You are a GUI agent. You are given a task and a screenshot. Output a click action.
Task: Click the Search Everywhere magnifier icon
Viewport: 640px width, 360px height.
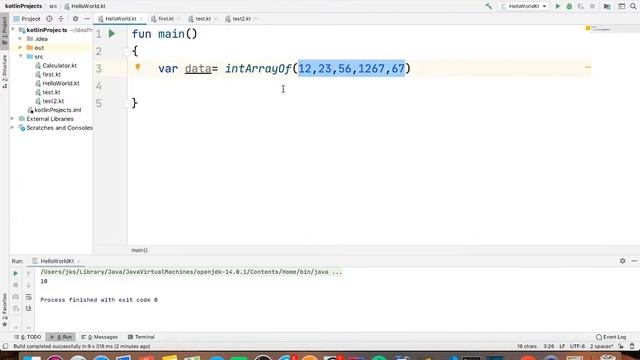633,6
